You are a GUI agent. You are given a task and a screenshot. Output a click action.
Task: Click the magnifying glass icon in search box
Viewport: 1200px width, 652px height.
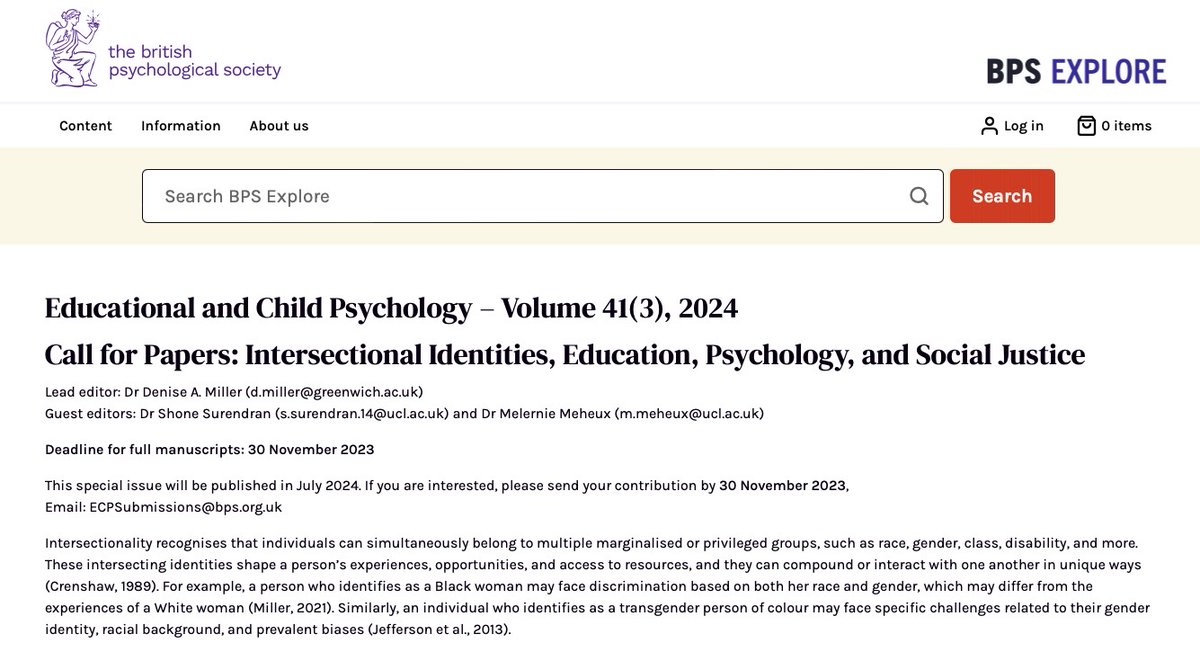pyautogui.click(x=919, y=196)
